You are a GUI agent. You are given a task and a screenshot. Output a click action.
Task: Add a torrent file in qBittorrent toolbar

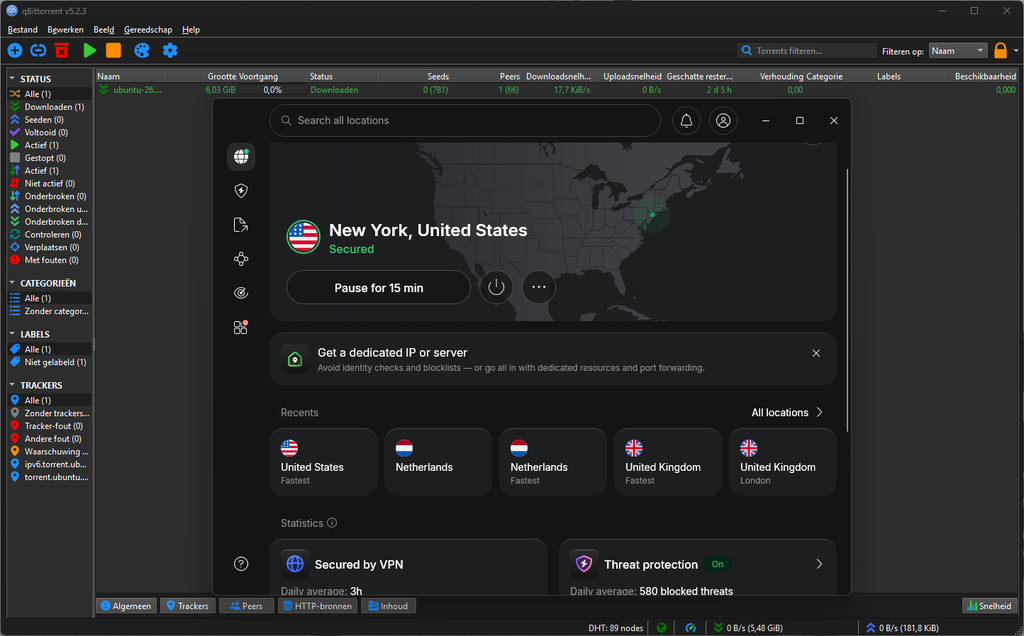pos(15,50)
